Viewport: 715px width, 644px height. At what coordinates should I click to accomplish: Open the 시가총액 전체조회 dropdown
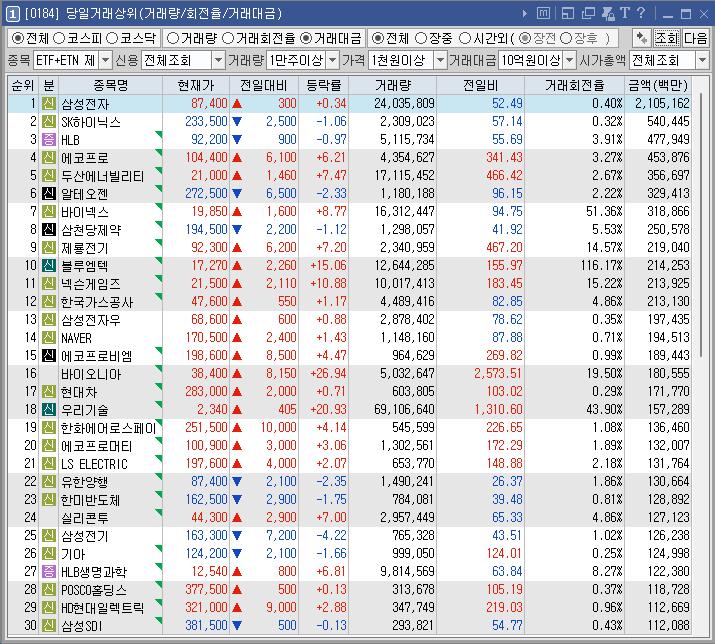(x=702, y=60)
